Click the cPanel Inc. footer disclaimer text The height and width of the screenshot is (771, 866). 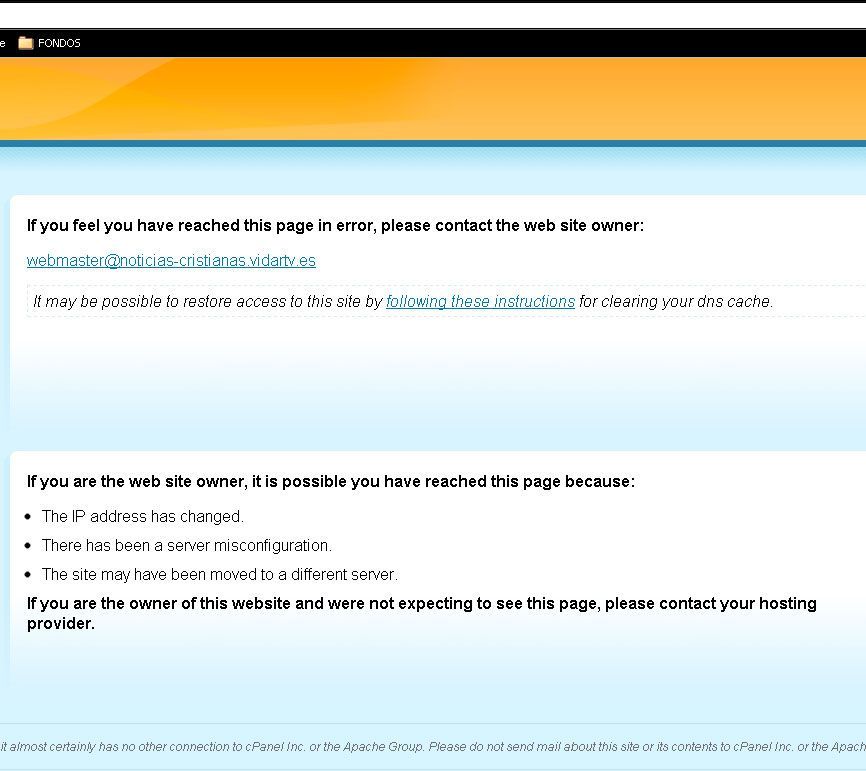pos(433,747)
